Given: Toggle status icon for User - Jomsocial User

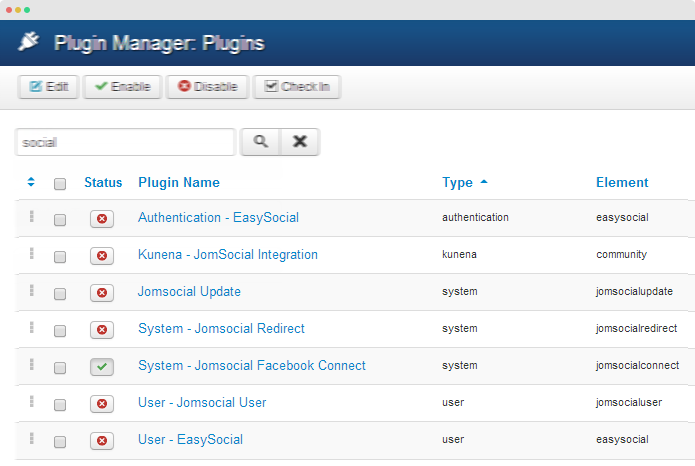Looking at the screenshot, I should coord(102,404).
